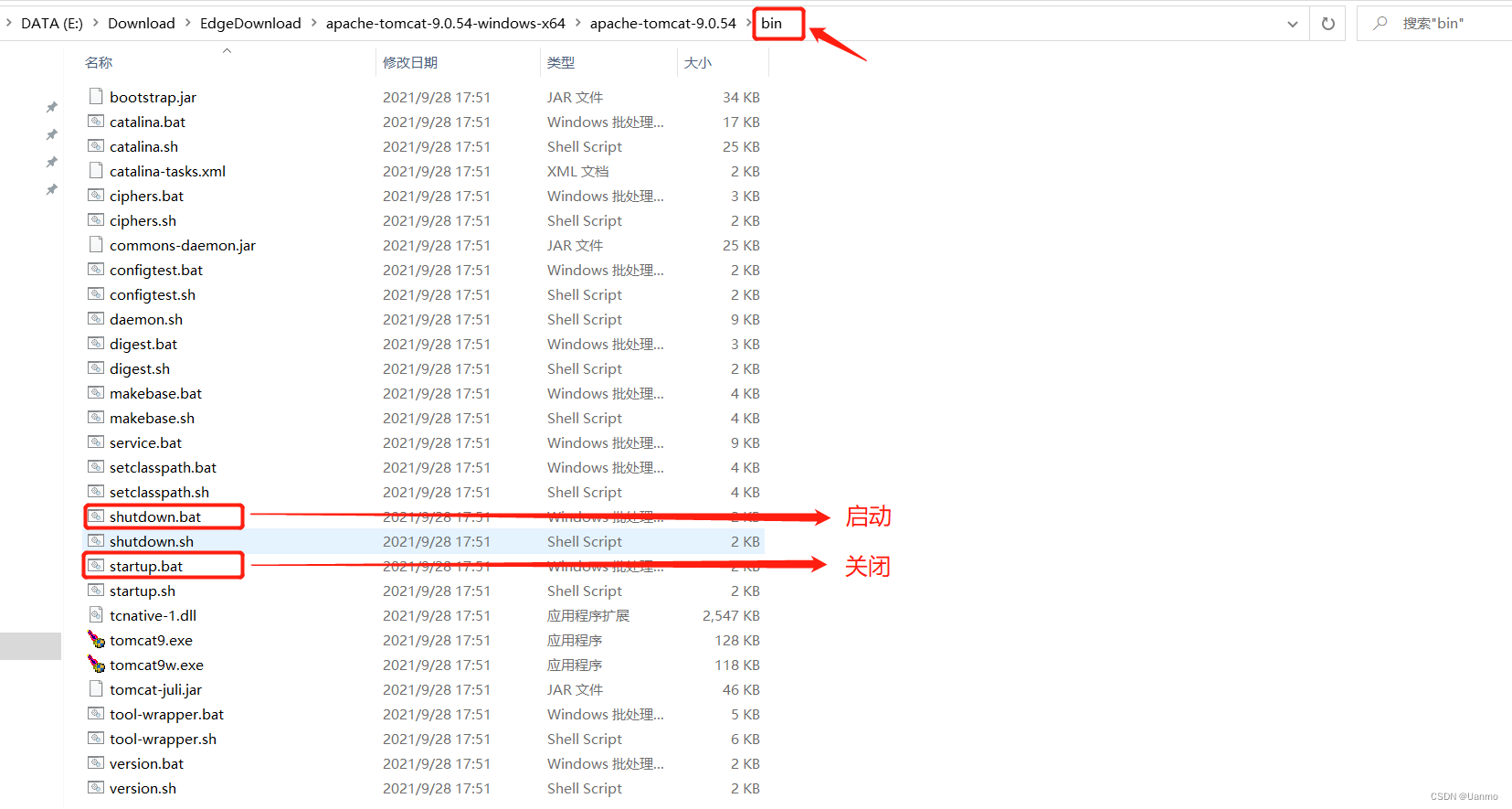Screen dimensions: 1512x809
Task: Click the startup.bat file icon
Action: tap(96, 565)
